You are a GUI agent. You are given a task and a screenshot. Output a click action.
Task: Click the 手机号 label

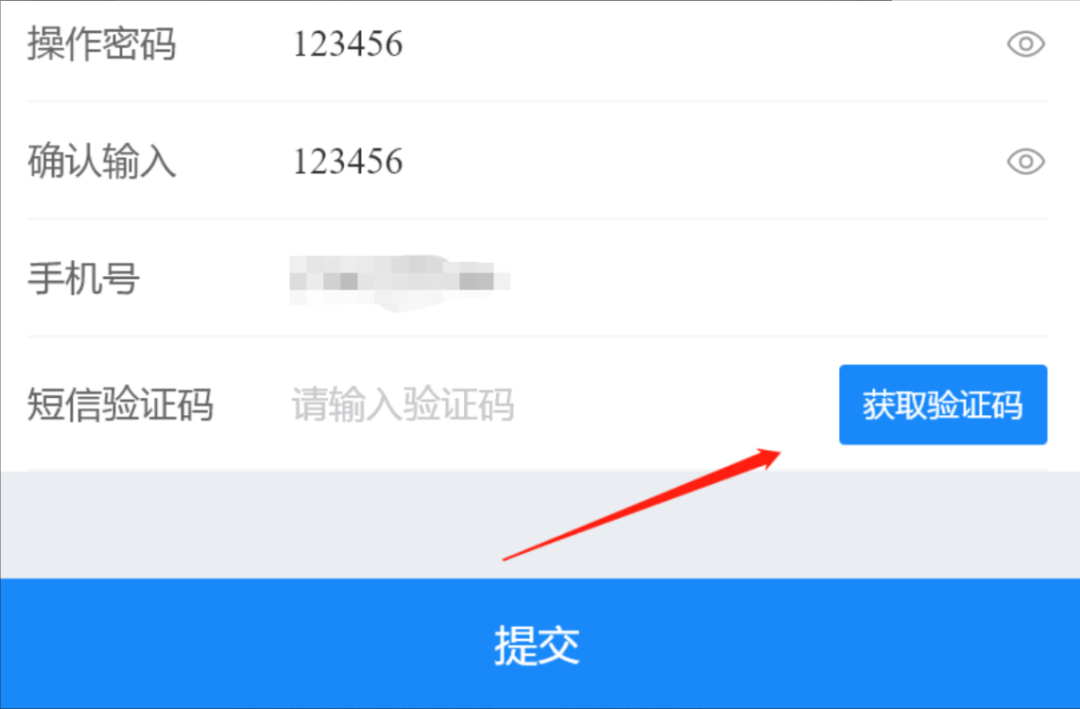[83, 279]
